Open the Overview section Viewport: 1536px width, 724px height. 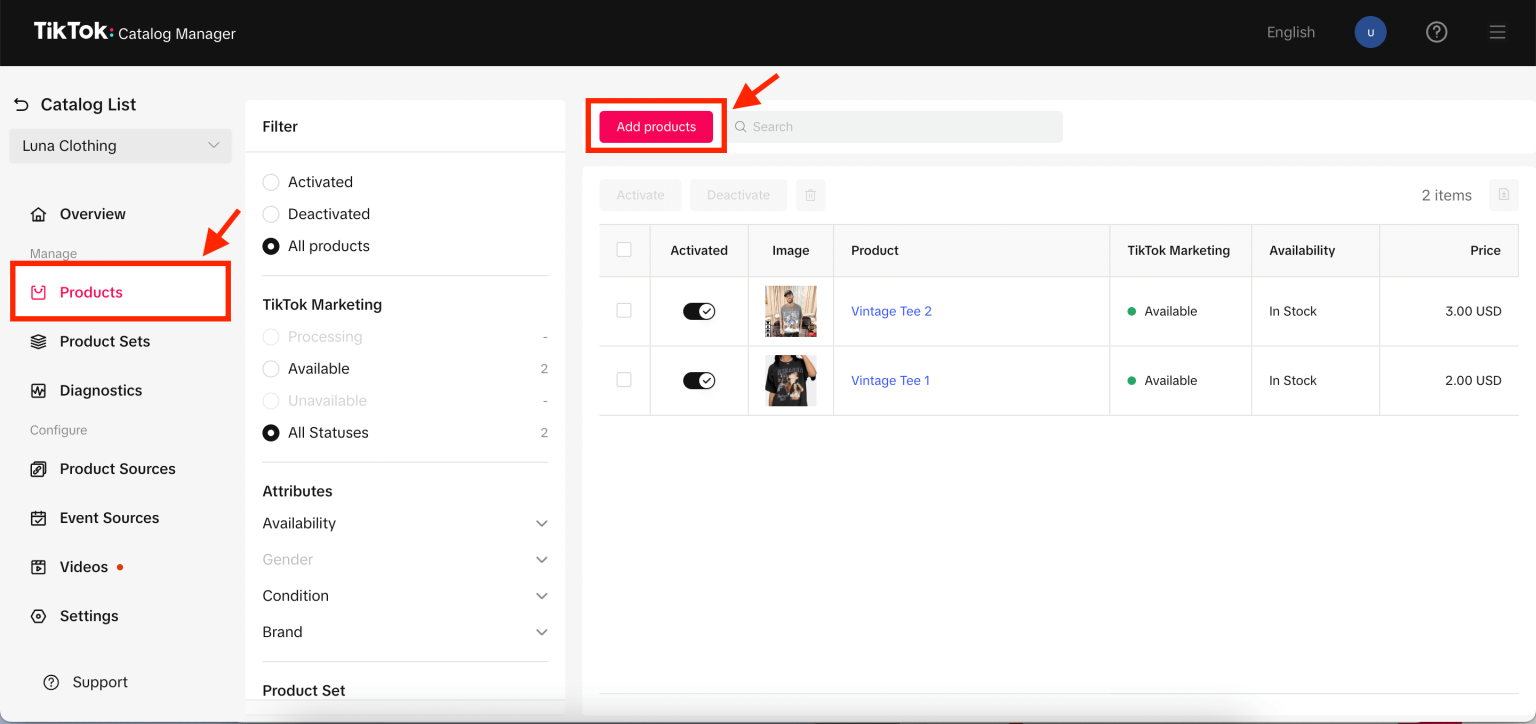click(x=91, y=213)
